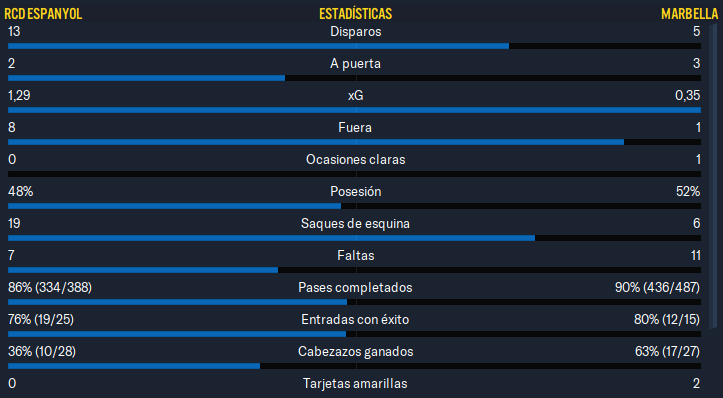Click the Posesión stat label
This screenshot has width=723, height=398.
coord(356,191)
